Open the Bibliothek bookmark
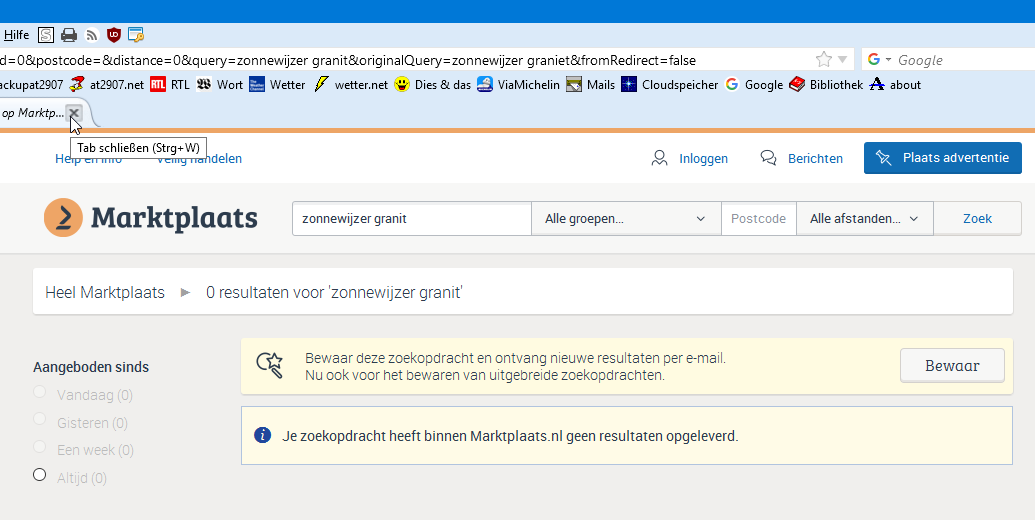 [x=825, y=85]
